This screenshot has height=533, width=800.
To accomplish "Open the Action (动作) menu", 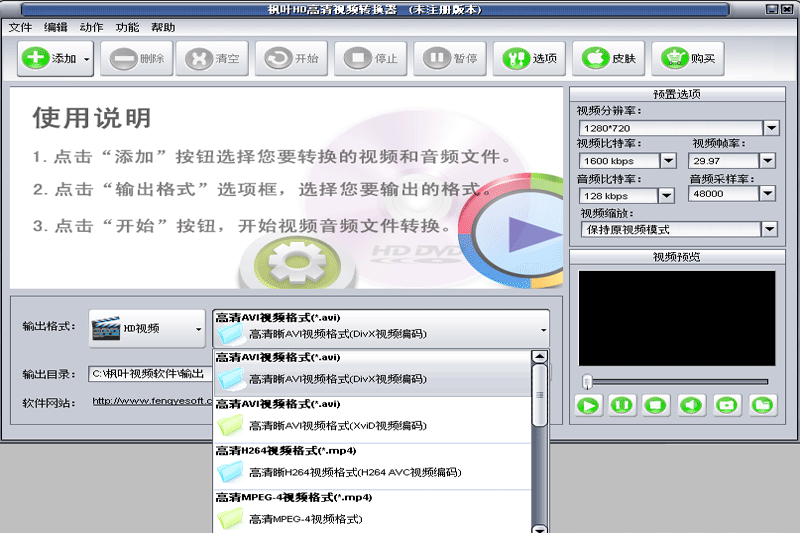I will [x=91, y=28].
